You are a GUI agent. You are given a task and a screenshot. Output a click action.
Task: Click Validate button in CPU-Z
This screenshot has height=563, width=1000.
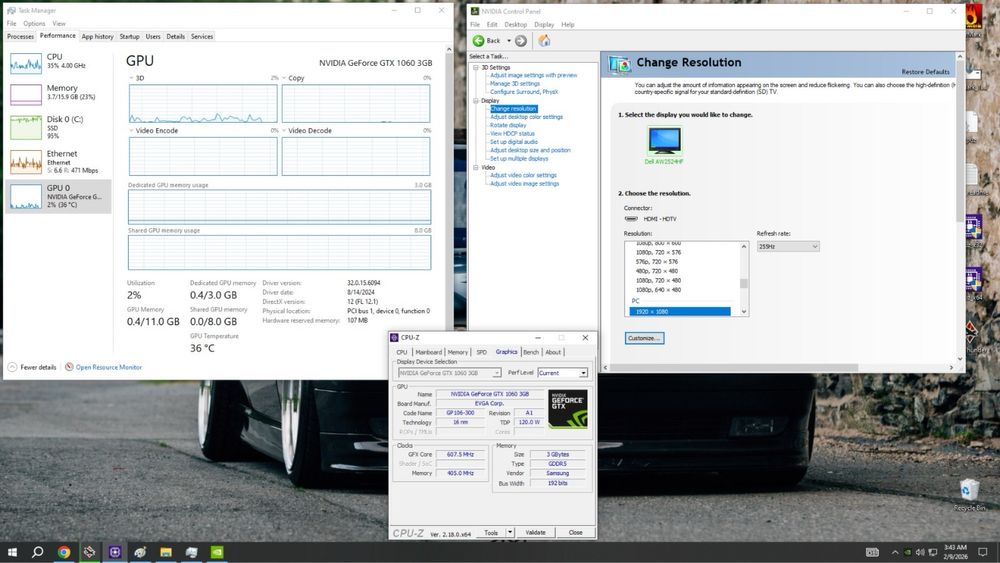coord(535,532)
